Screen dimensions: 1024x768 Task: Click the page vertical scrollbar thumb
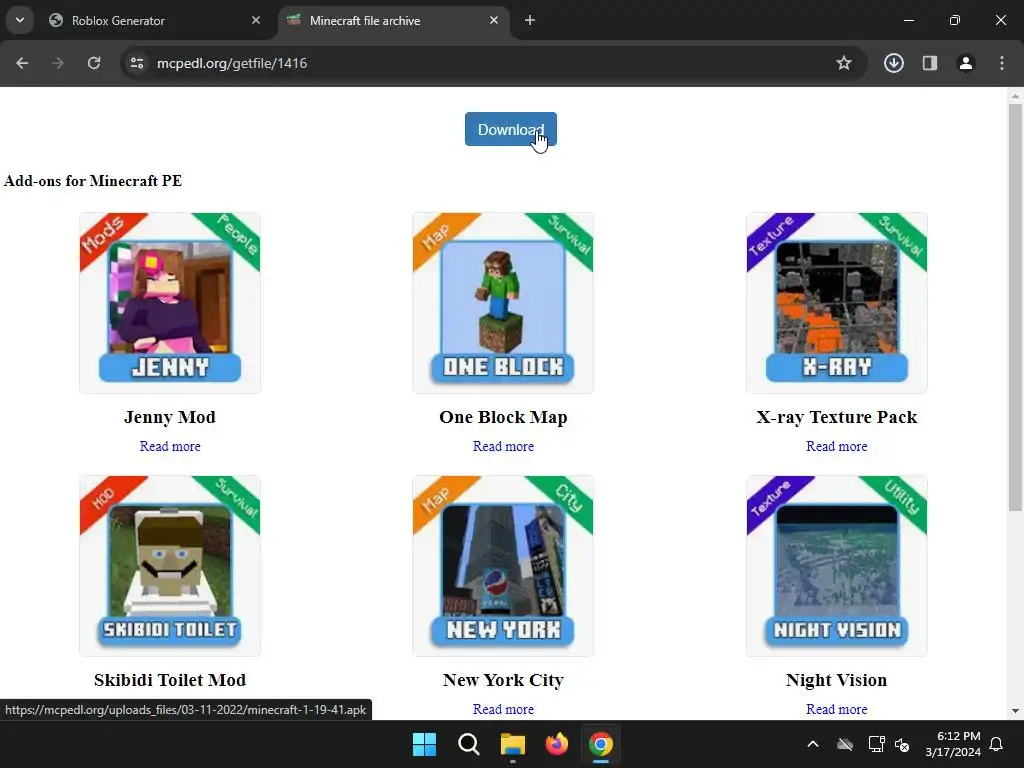[x=1015, y=307]
